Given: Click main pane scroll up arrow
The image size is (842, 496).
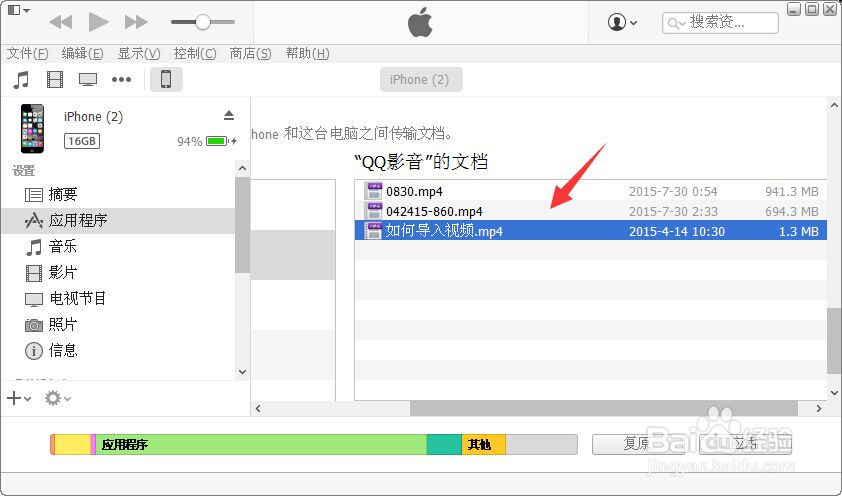Looking at the screenshot, I should click(834, 105).
